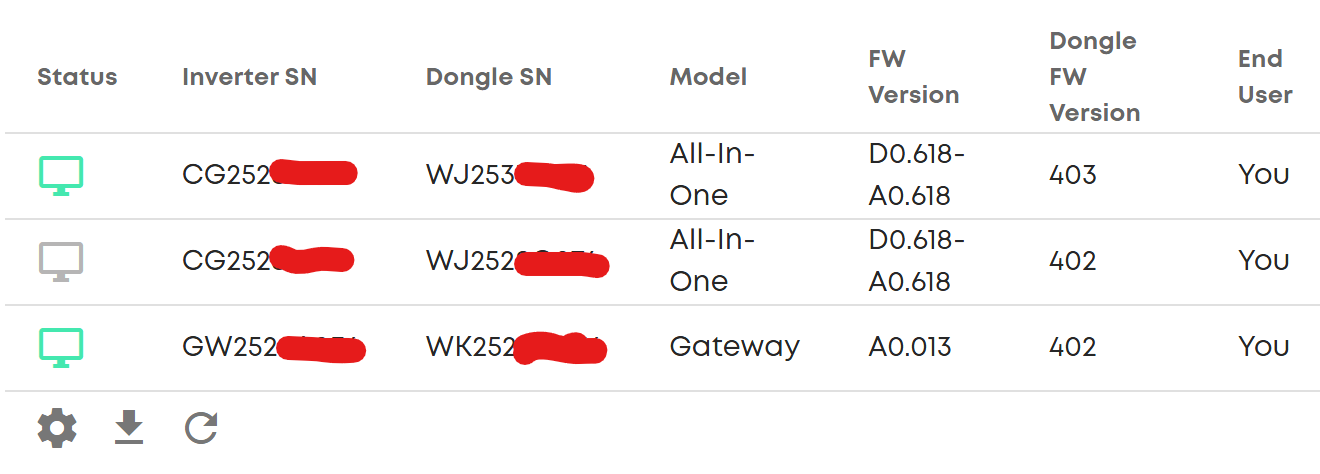The width and height of the screenshot is (1320, 474).
Task: Click the settings gear icon below table
Action: pyautogui.click(x=57, y=428)
